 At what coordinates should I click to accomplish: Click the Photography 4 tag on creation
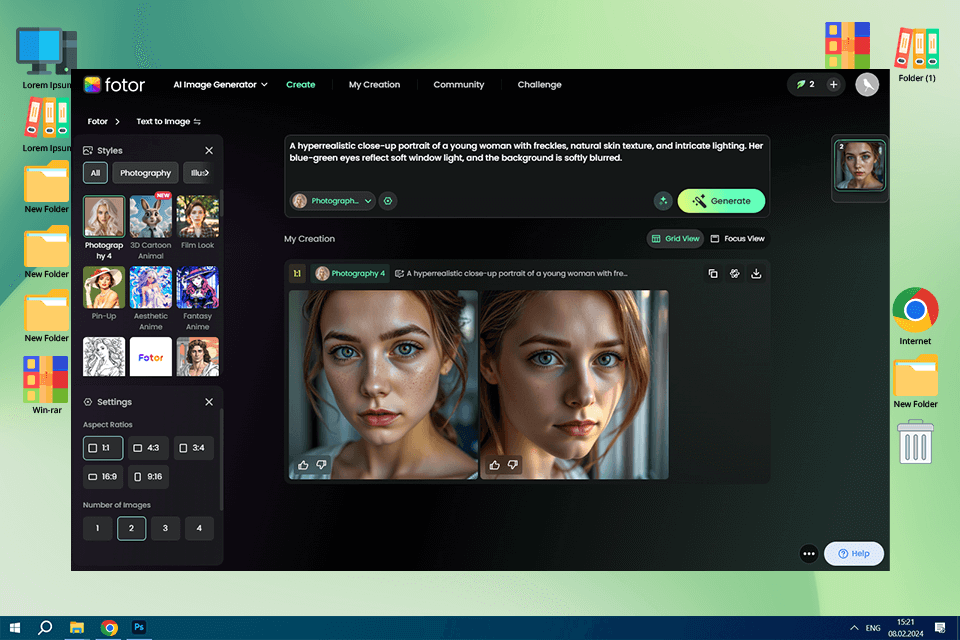click(350, 274)
